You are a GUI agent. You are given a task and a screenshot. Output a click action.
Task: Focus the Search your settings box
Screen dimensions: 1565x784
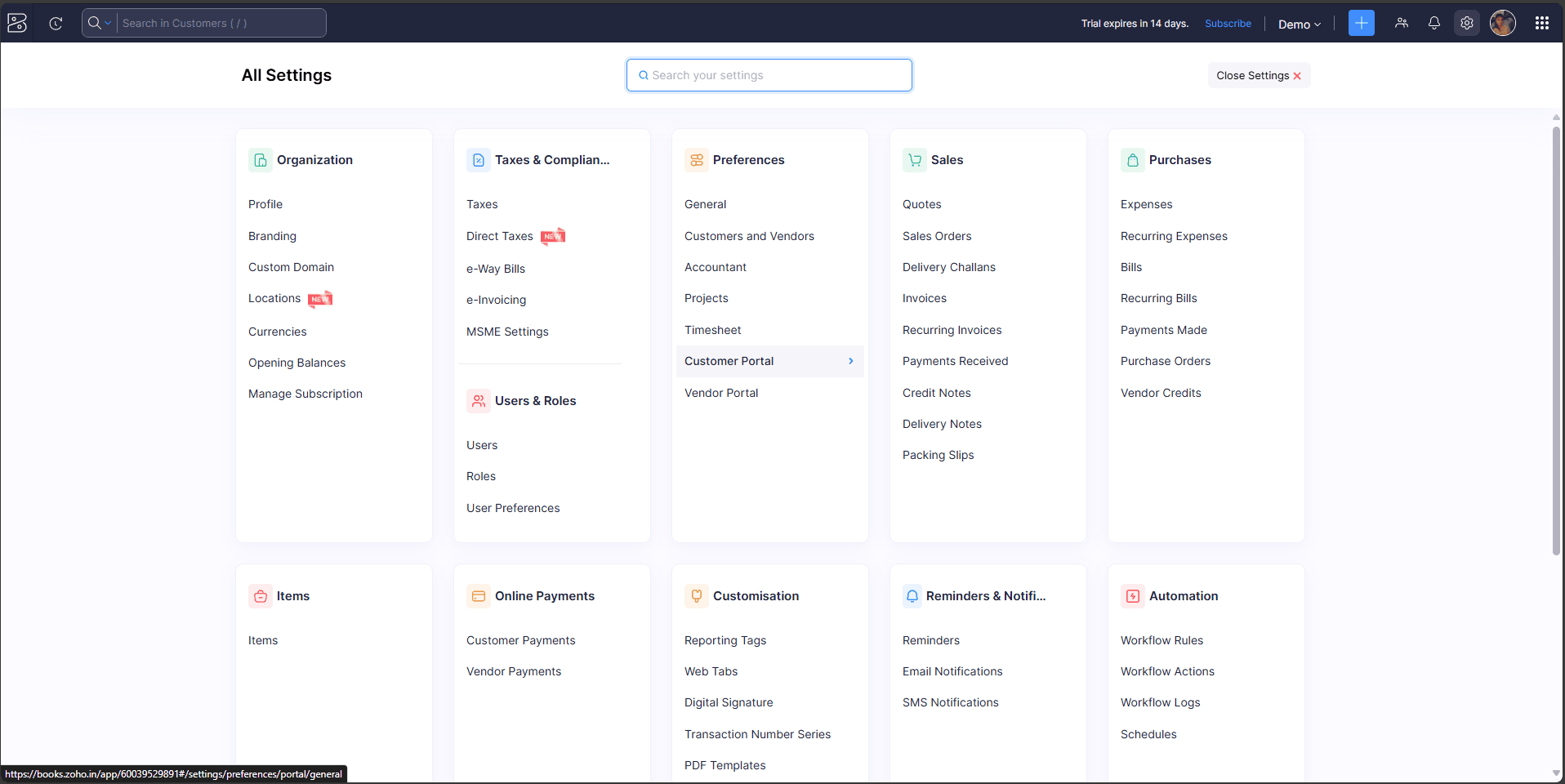[x=769, y=75]
